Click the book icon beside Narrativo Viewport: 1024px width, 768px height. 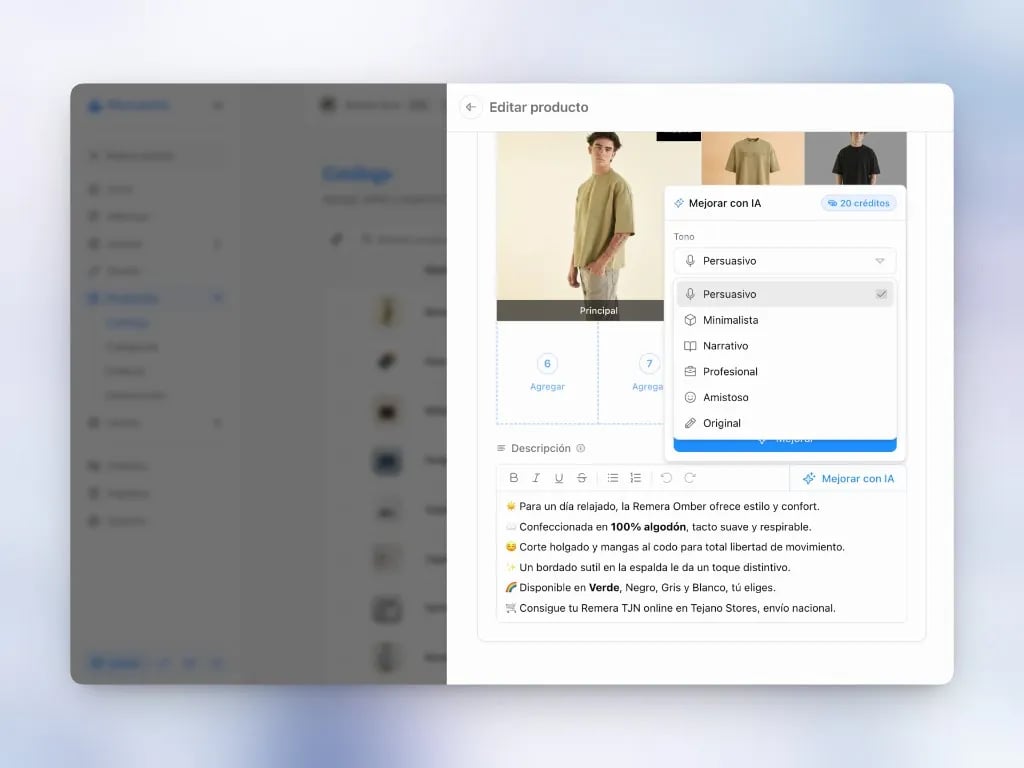(690, 346)
